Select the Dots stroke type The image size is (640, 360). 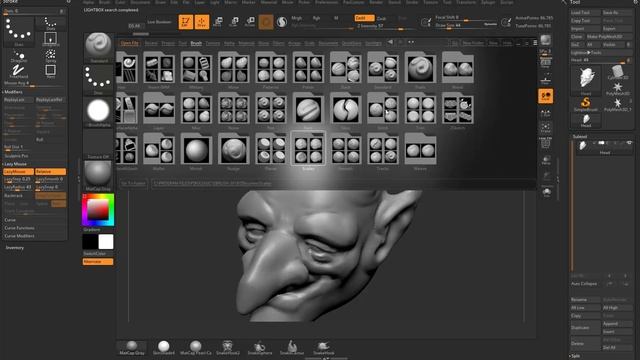[51, 23]
